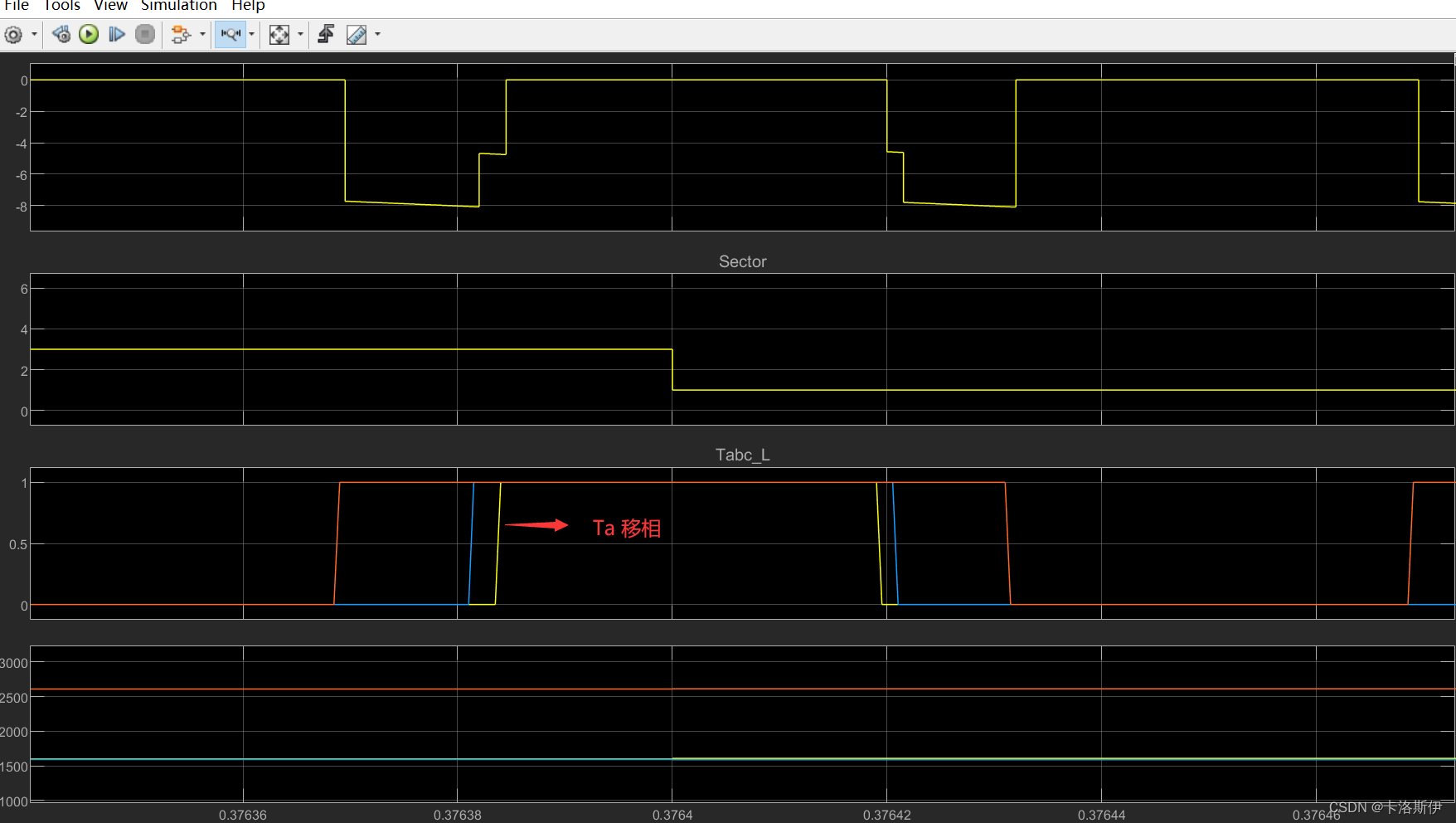Open the View menu
This screenshot has height=823, width=1456.
[x=110, y=6]
